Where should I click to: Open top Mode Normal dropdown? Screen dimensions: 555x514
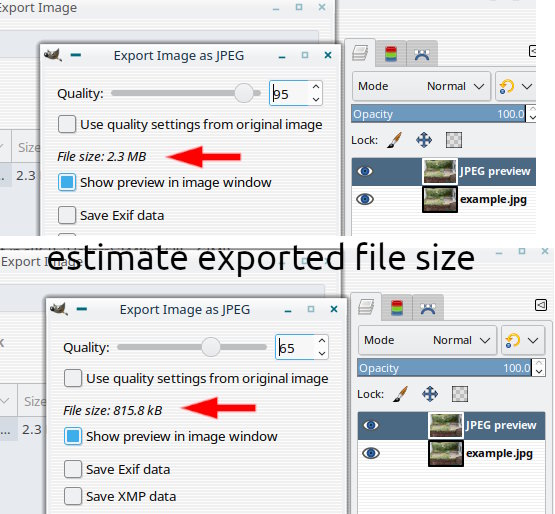421,86
